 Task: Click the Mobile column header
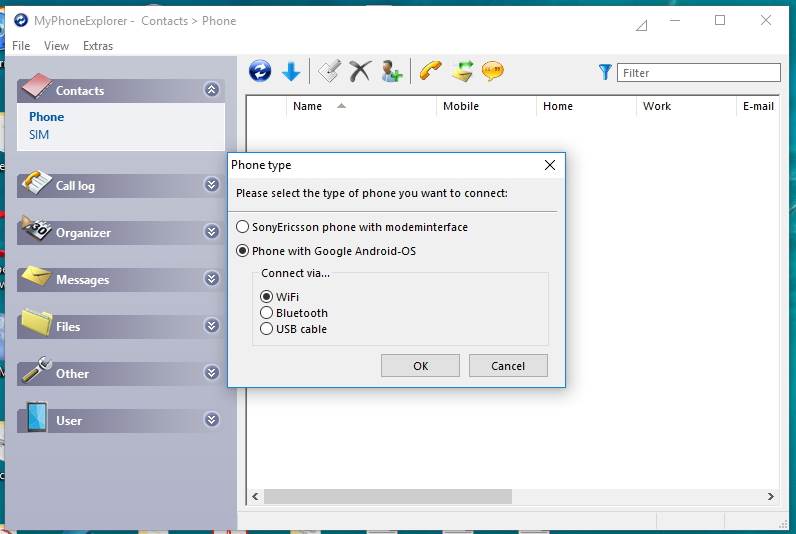pos(486,106)
